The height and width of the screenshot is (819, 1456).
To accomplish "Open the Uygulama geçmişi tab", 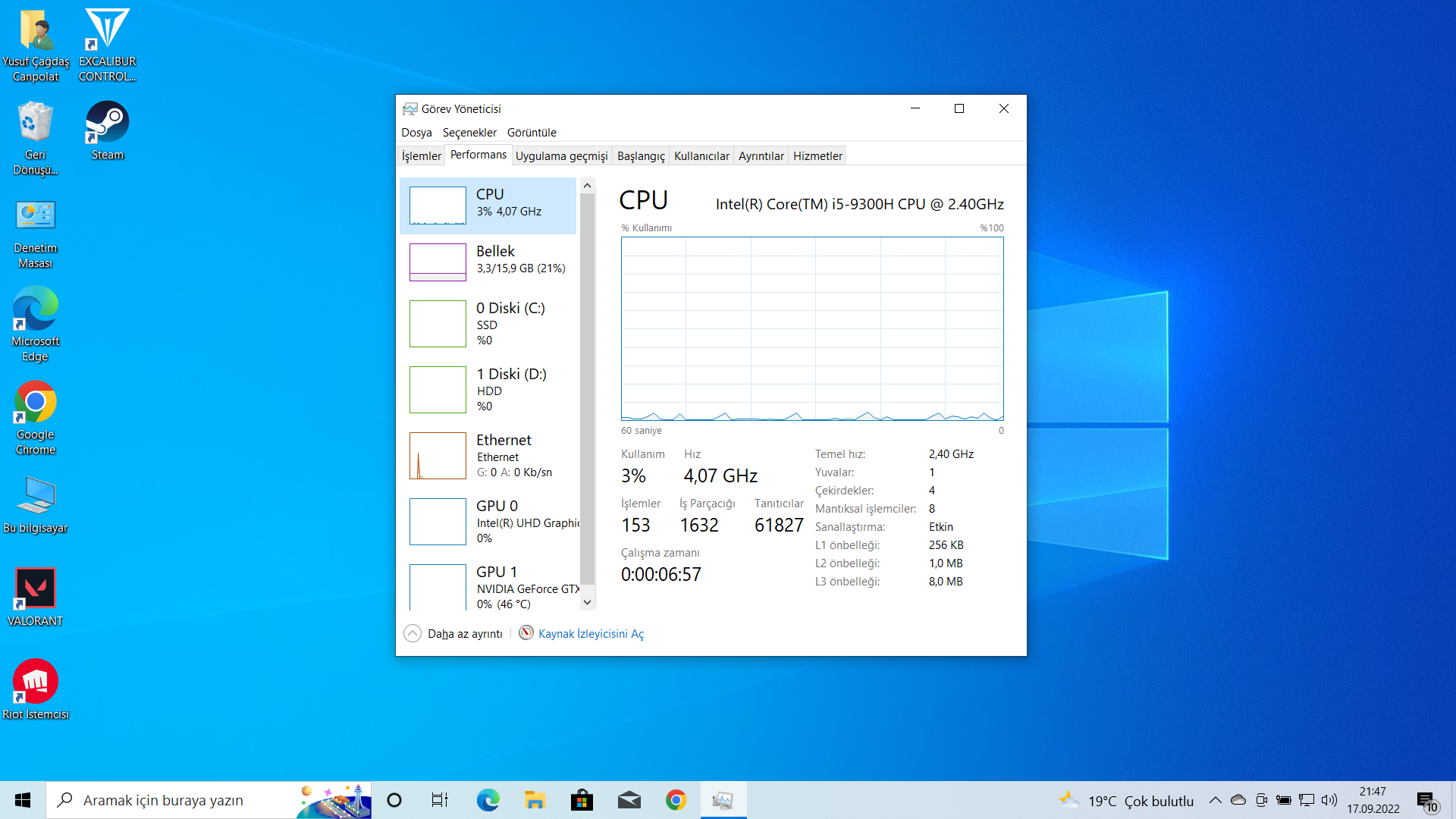I will [x=561, y=156].
